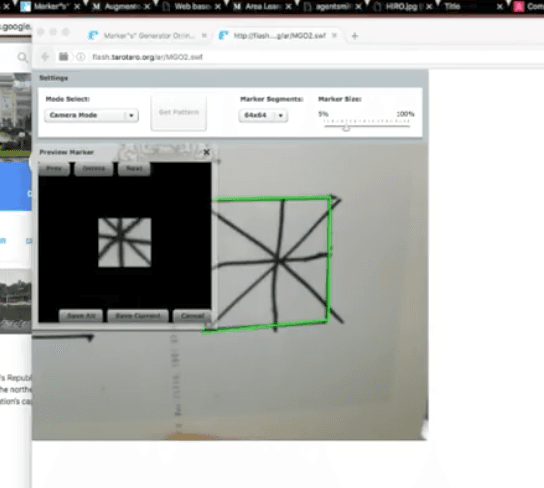Switch to Marker's Generator Online tab
This screenshot has width=544, height=488.
pyautogui.click(x=148, y=35)
